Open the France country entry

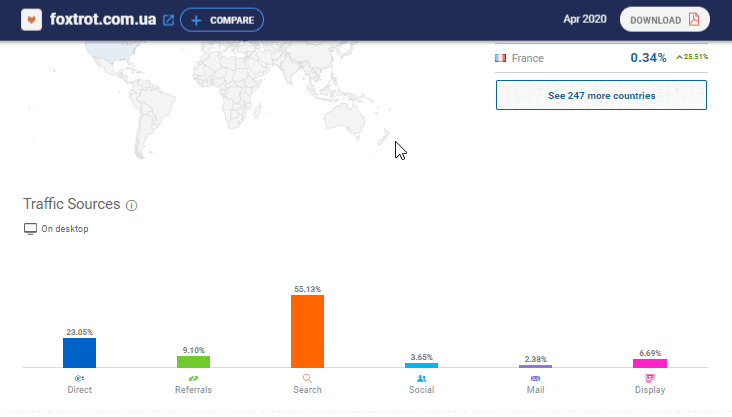click(x=527, y=58)
